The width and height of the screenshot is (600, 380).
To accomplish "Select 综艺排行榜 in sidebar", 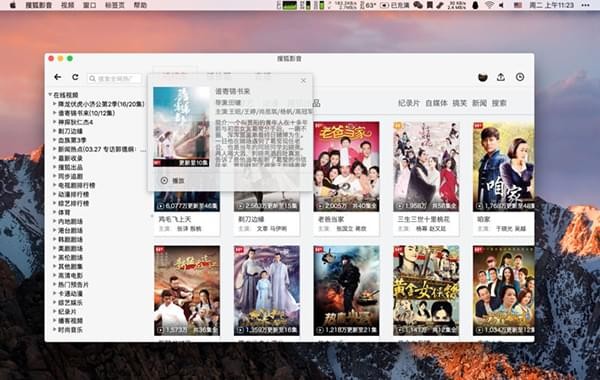I will tap(73, 203).
